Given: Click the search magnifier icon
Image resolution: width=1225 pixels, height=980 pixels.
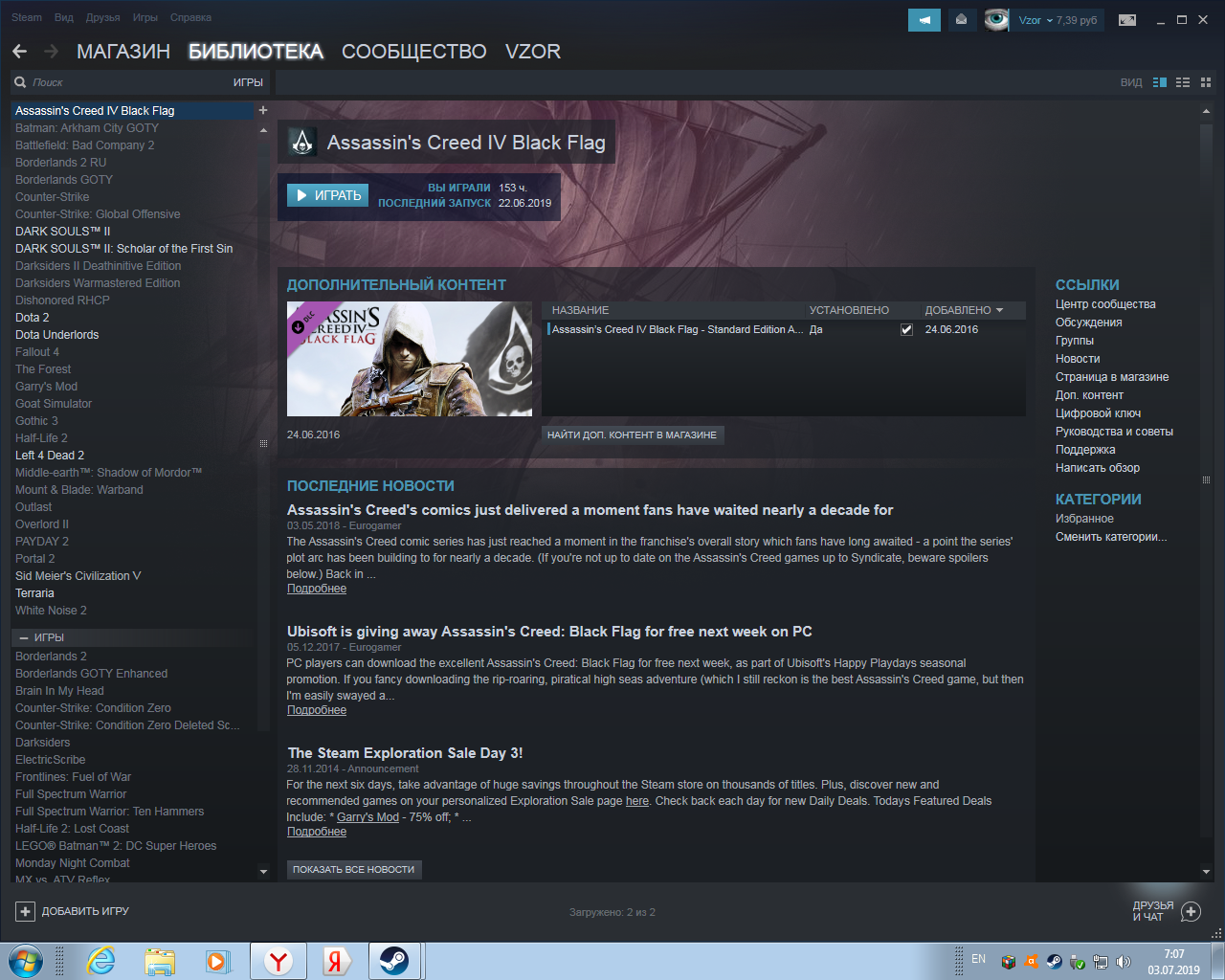Looking at the screenshot, I should (x=20, y=82).
